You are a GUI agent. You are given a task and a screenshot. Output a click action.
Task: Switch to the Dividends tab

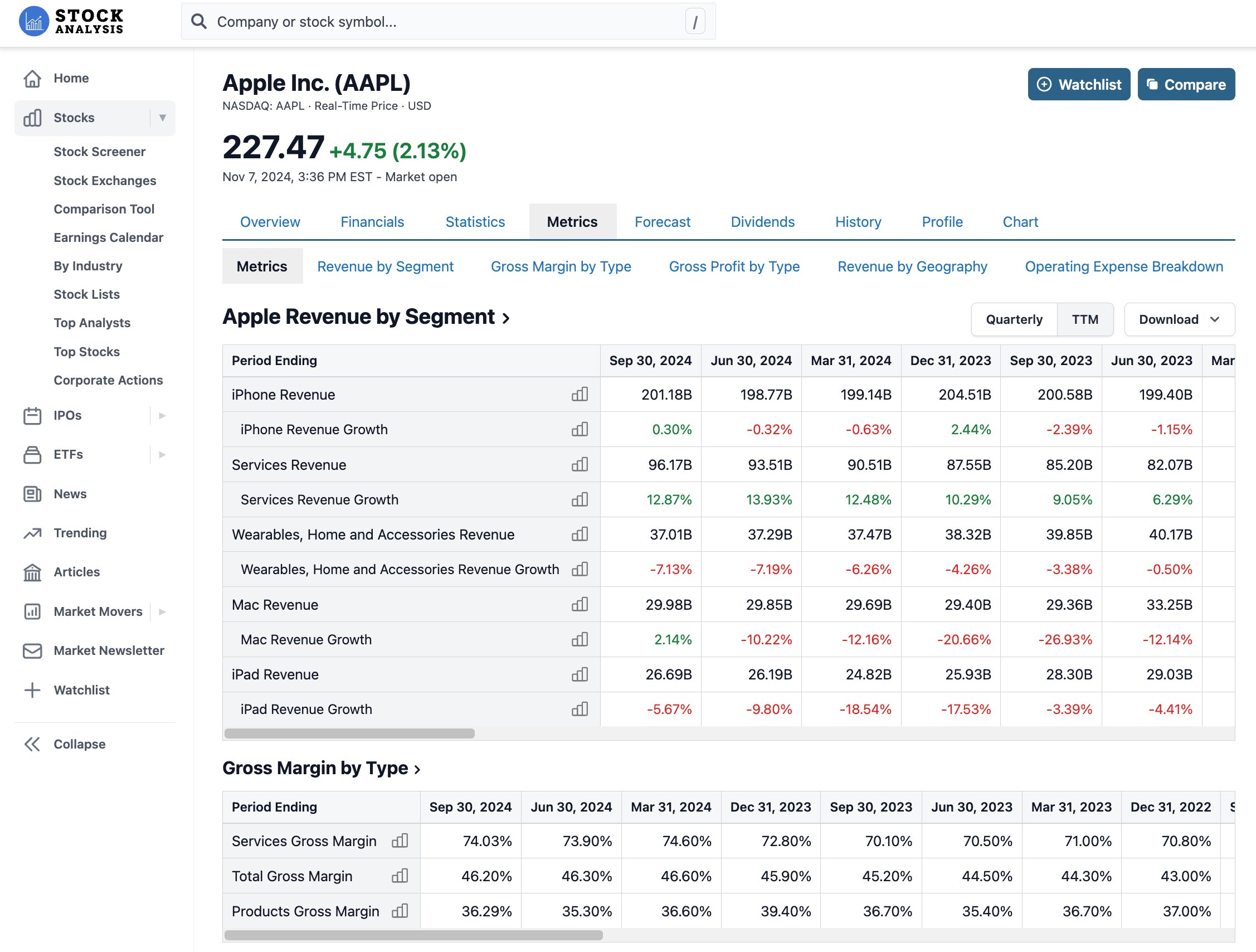click(762, 221)
